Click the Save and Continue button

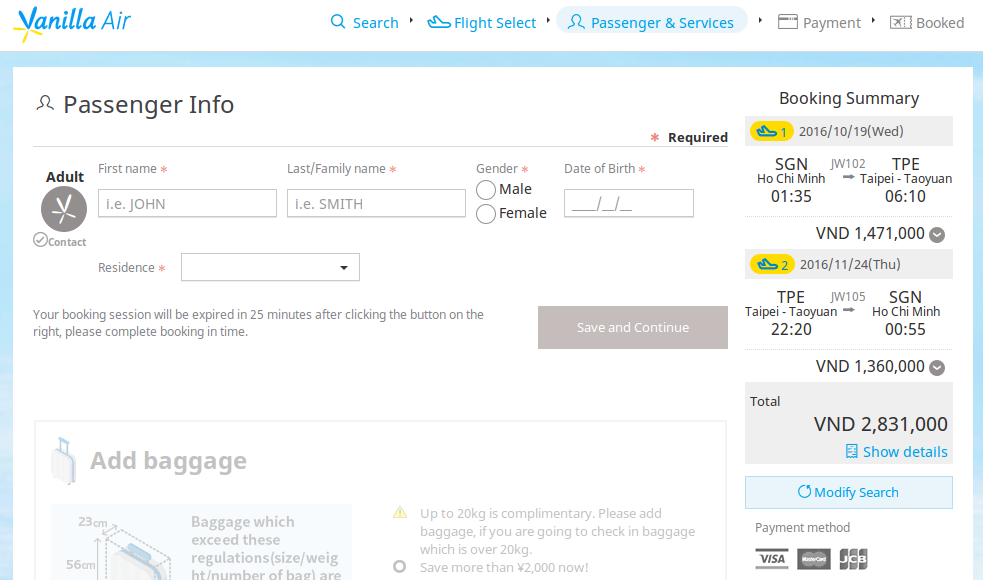(x=633, y=327)
